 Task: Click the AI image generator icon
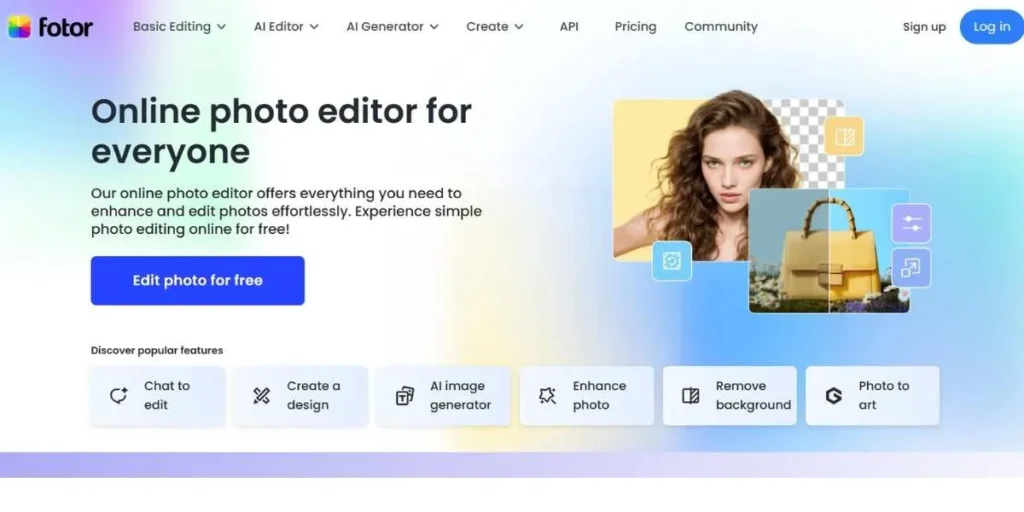[405, 396]
